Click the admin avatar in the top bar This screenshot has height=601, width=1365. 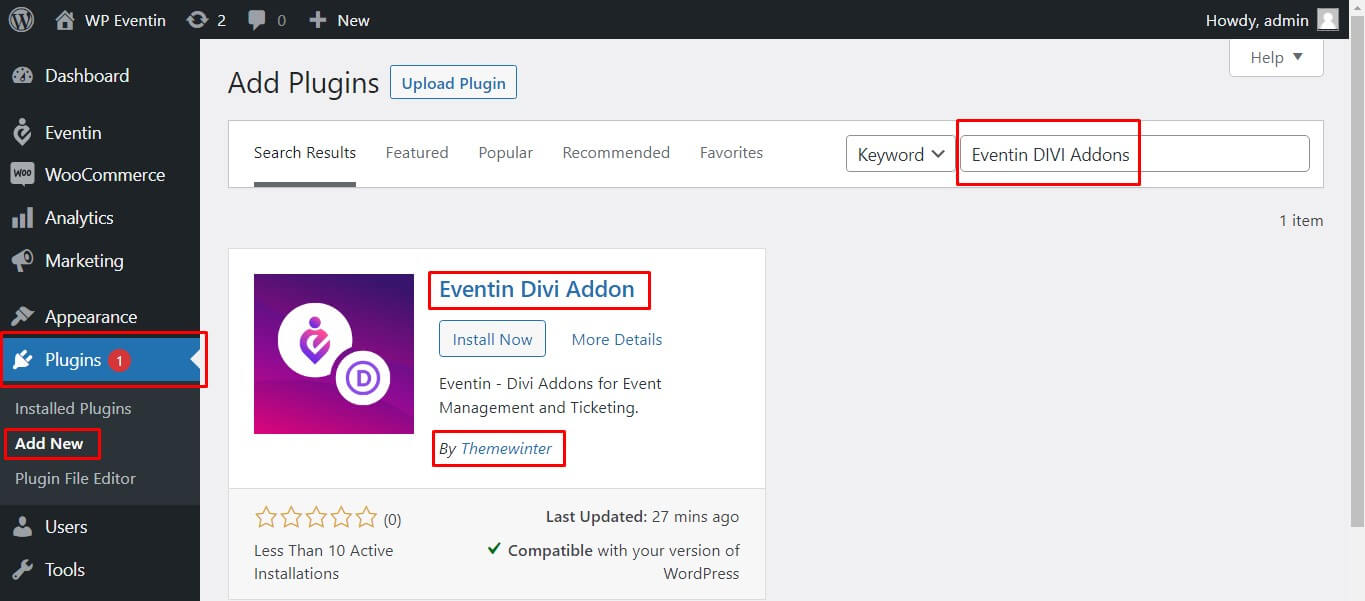(1328, 19)
